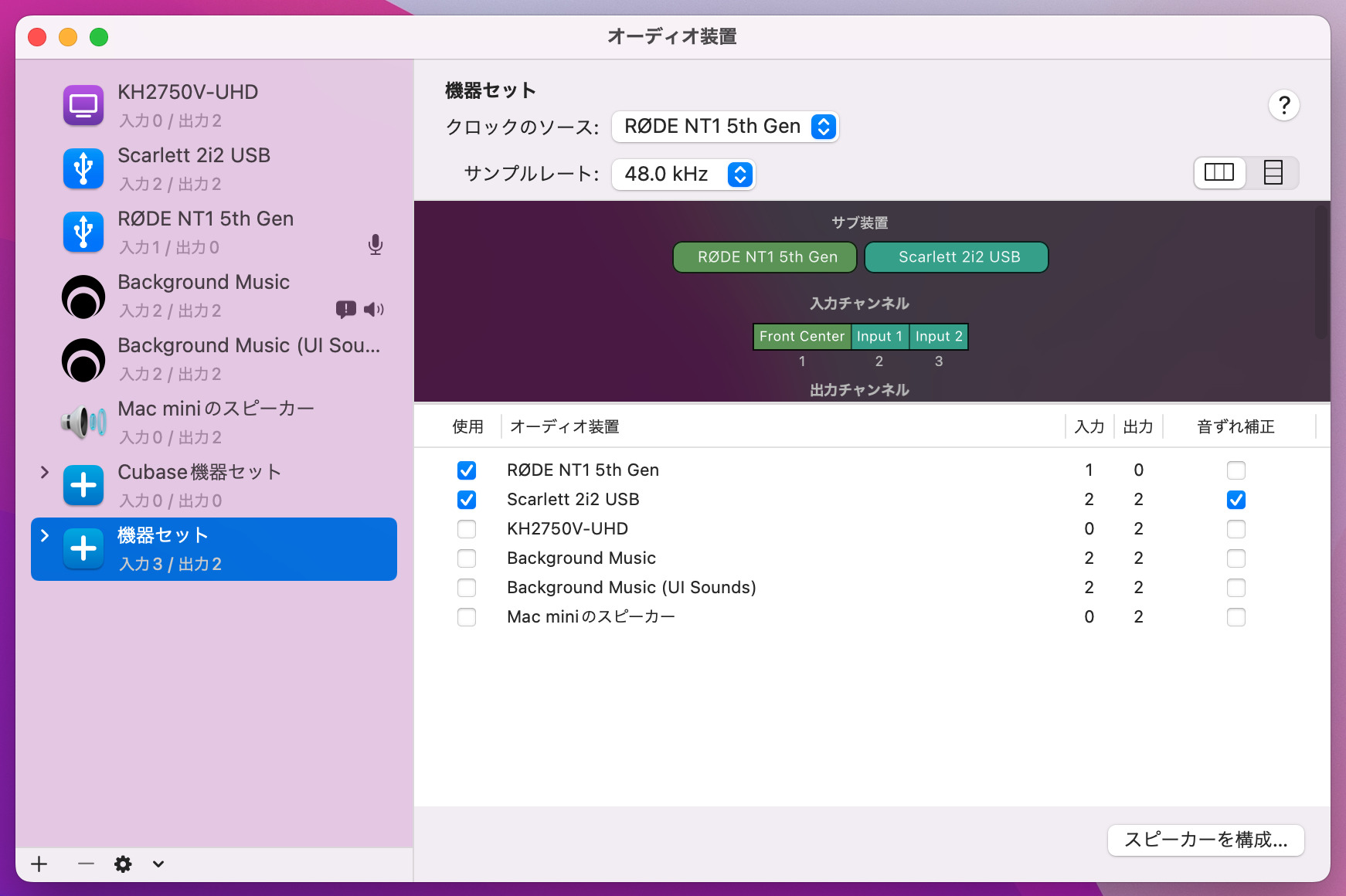Click the 出力チャンネル label
The image size is (1346, 896).
pos(859,390)
